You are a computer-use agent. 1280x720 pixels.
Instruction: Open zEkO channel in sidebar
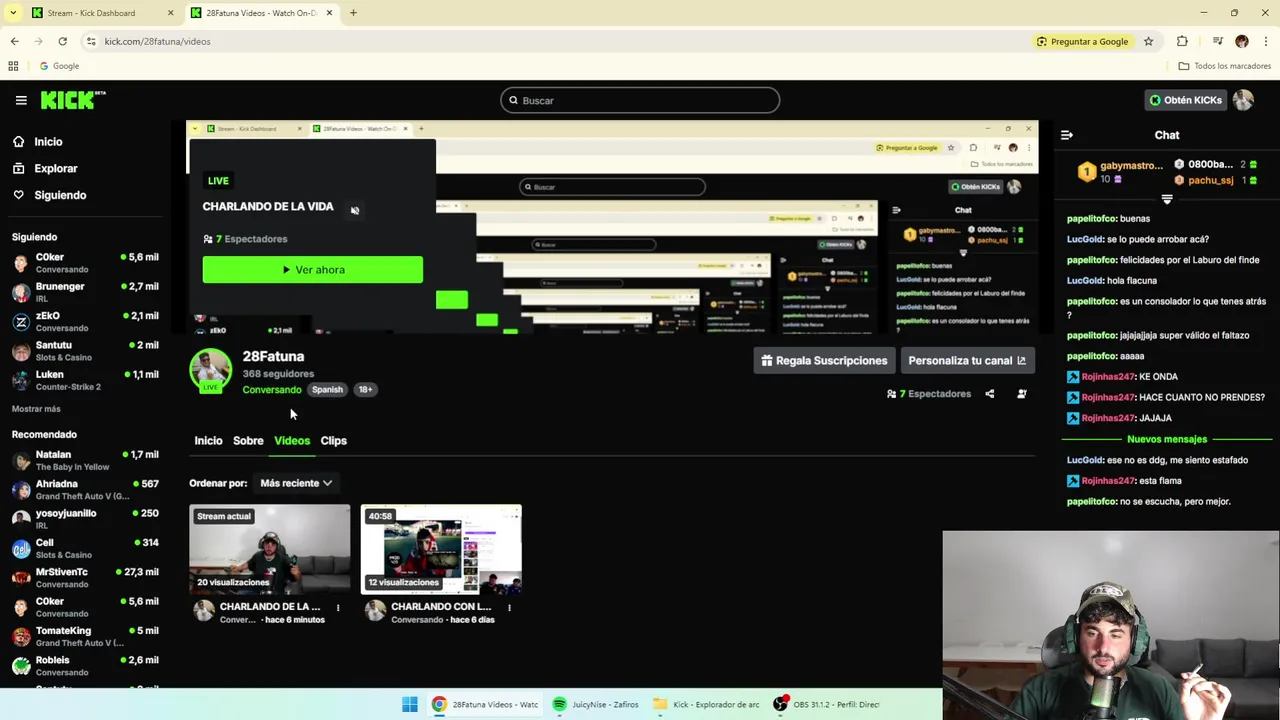point(85,321)
